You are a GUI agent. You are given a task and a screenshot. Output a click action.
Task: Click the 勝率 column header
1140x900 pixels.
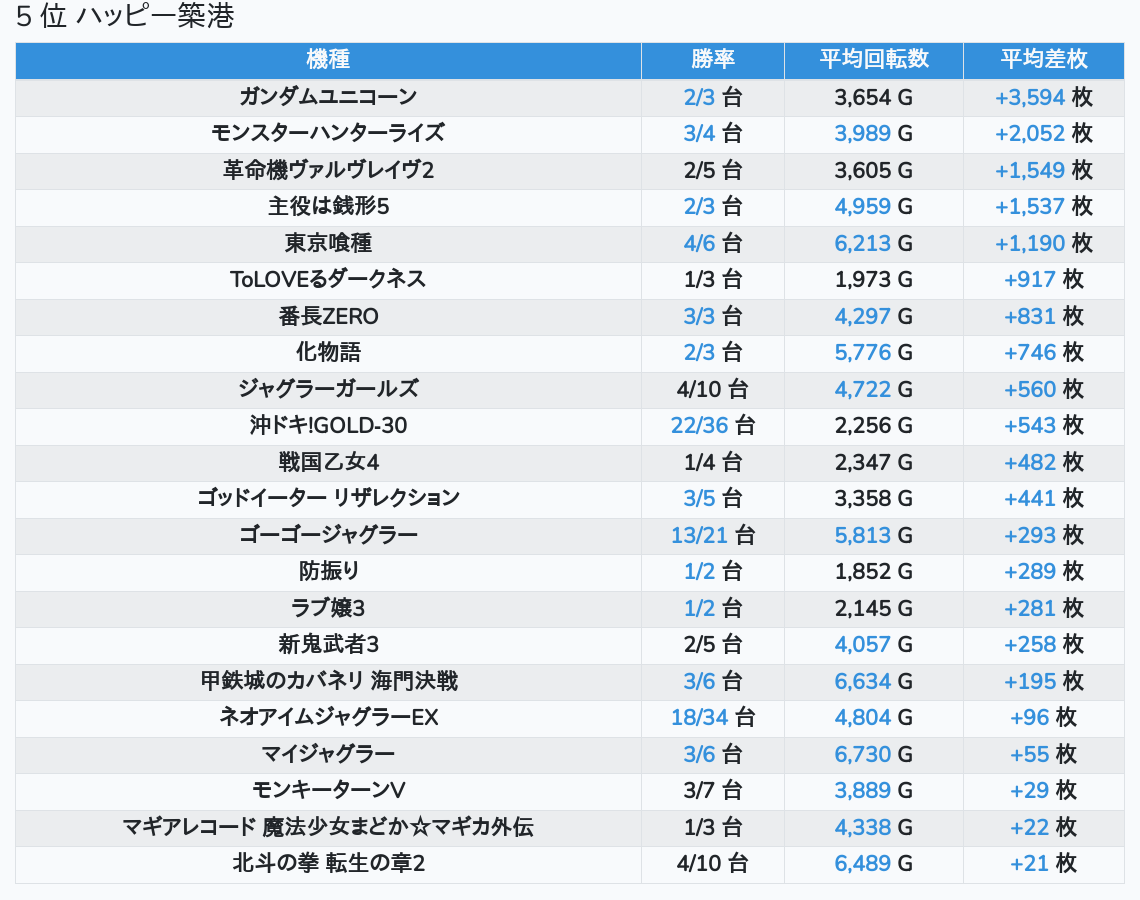click(712, 60)
